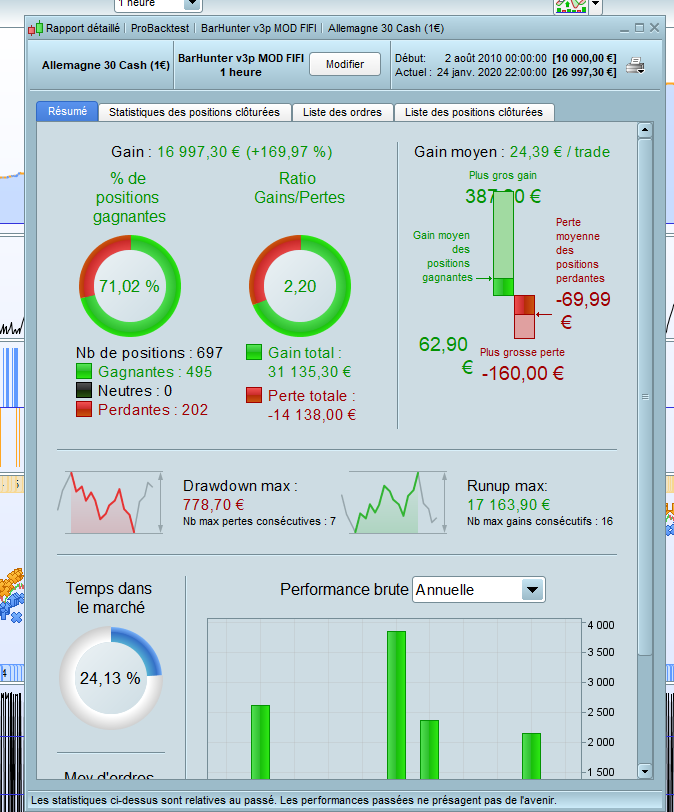Switch to Liste des ordres tab

coord(342,112)
